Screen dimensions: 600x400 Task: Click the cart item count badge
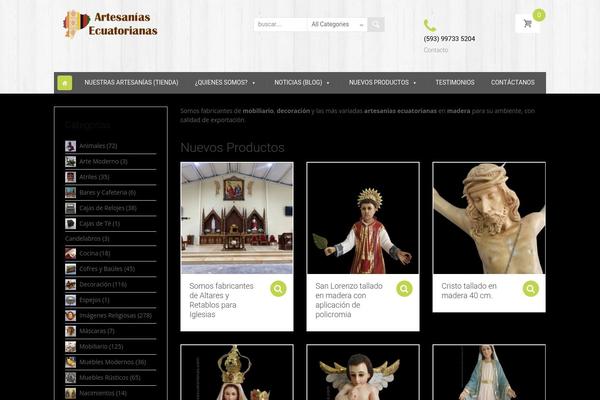[x=539, y=15]
